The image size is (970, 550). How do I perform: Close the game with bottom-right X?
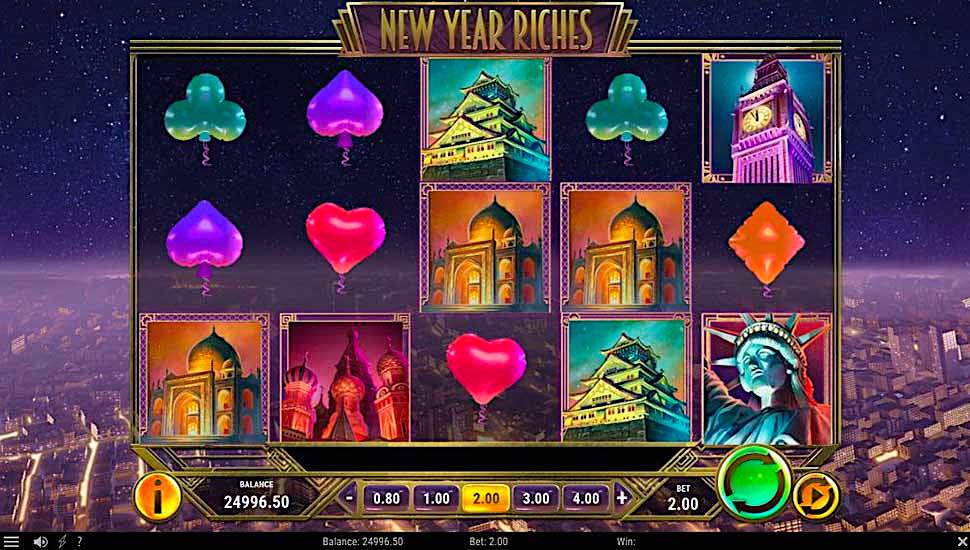[961, 542]
